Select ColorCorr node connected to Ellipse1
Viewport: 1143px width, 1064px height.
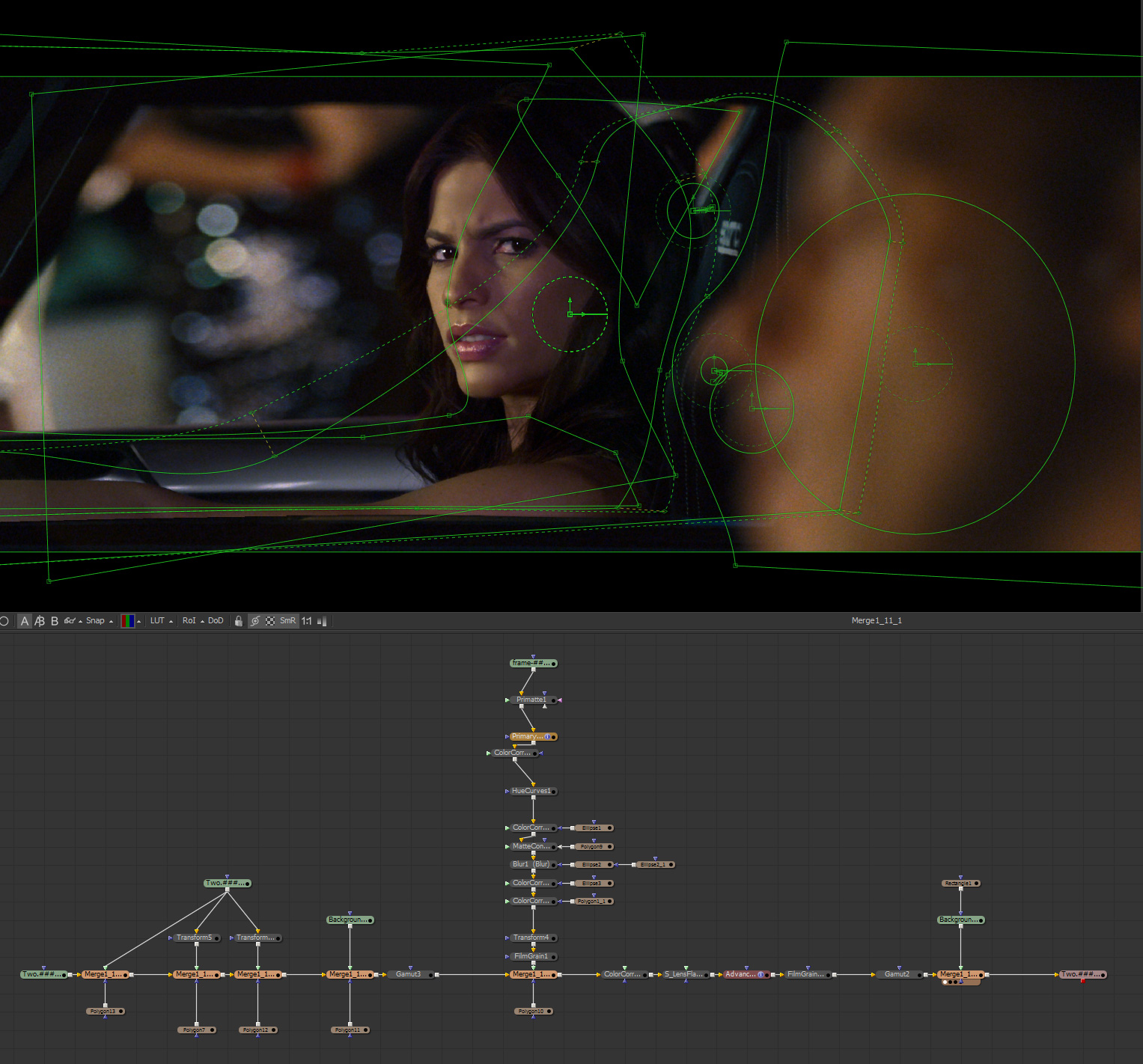pyautogui.click(x=533, y=828)
